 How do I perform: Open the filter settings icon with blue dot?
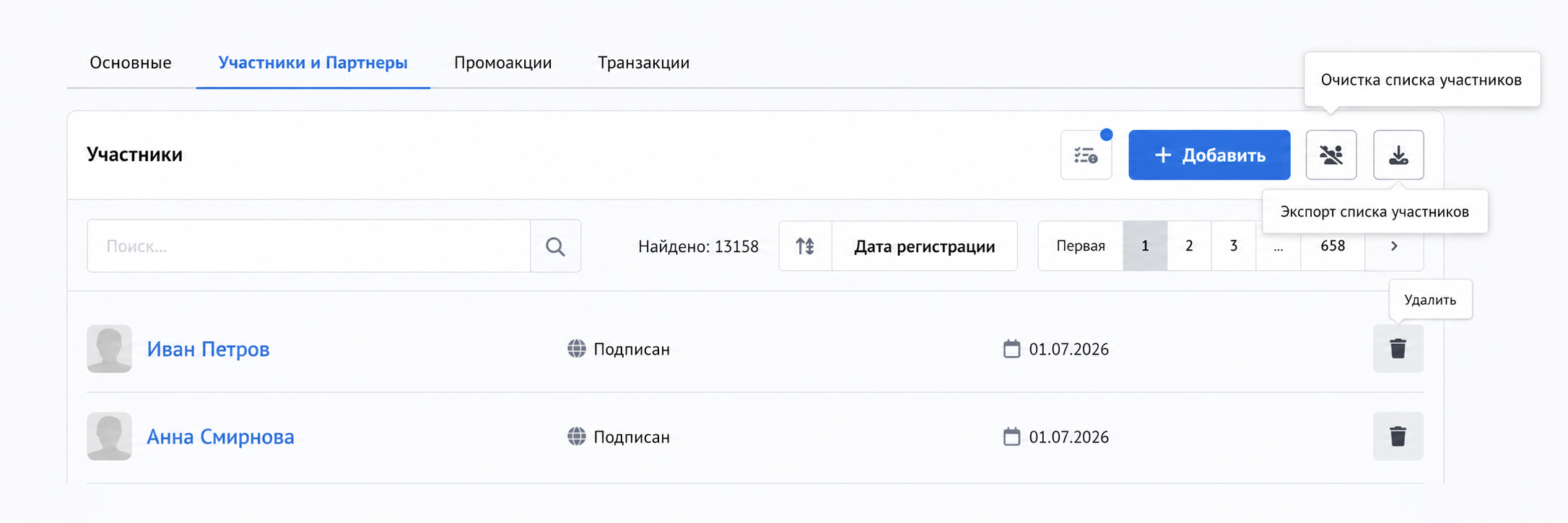tap(1086, 155)
